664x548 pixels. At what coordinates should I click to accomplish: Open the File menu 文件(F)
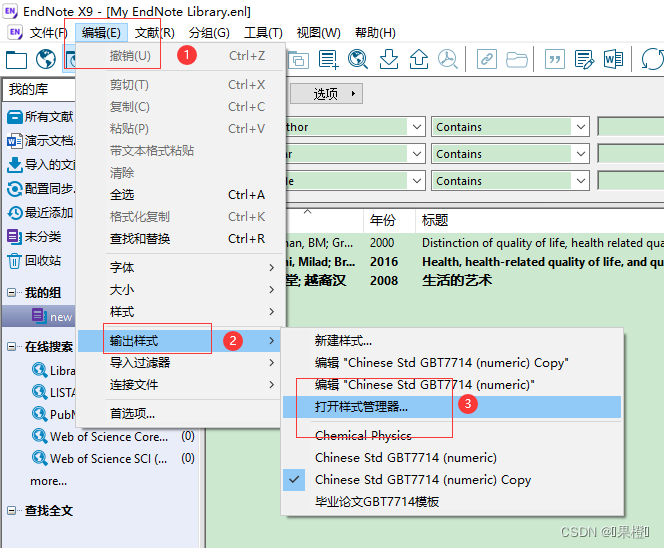48,33
